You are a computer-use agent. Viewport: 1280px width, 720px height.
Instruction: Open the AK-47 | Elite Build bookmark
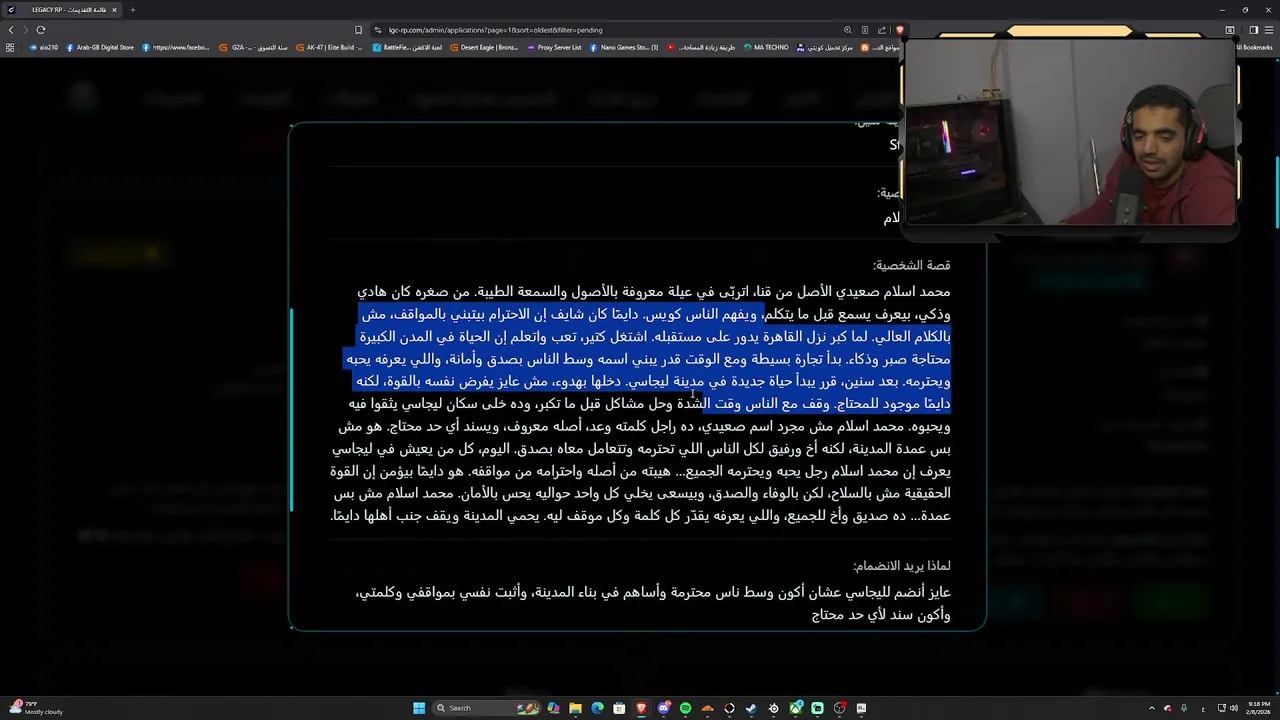coord(330,47)
